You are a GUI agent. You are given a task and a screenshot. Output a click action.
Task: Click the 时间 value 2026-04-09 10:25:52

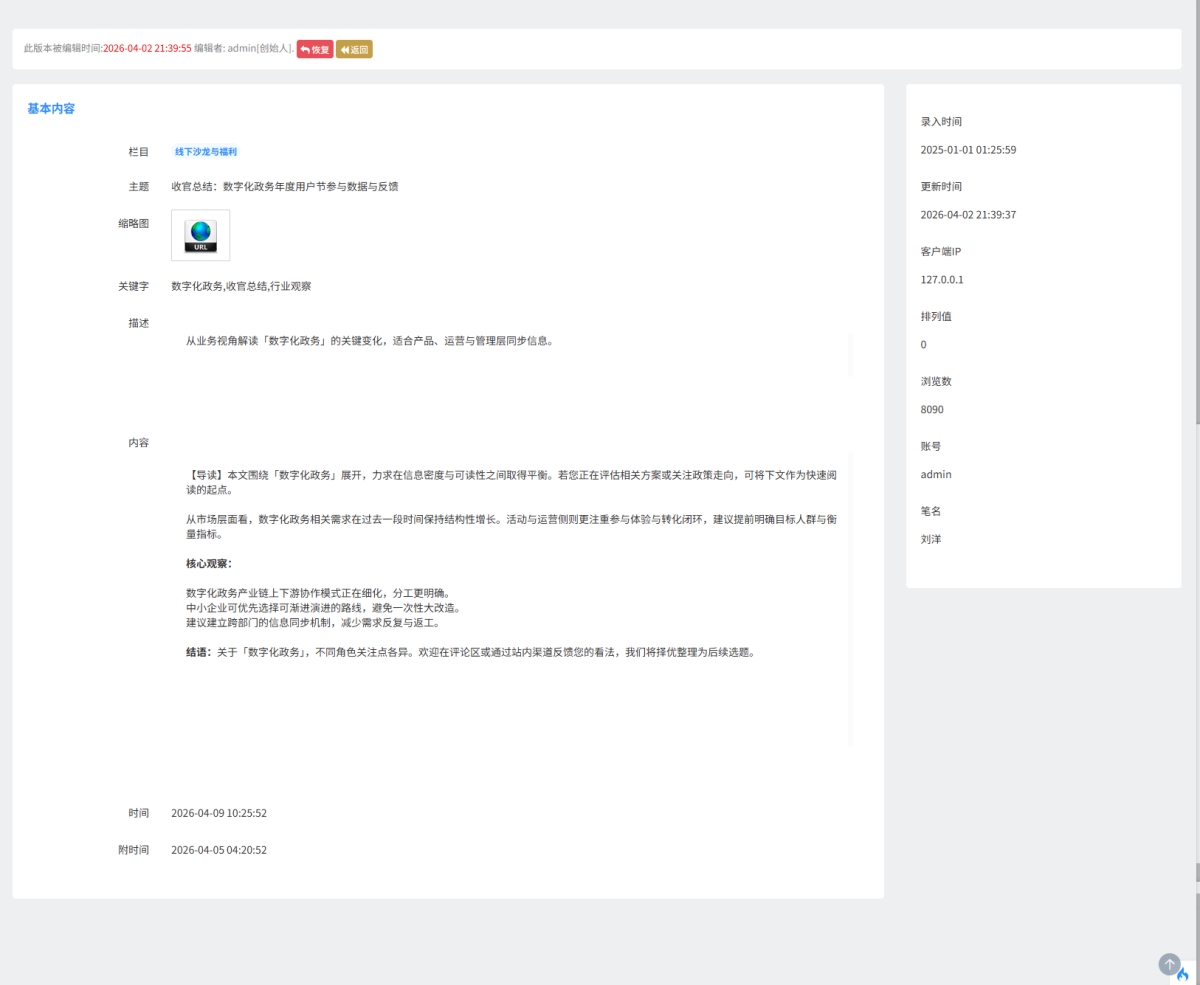(219, 813)
